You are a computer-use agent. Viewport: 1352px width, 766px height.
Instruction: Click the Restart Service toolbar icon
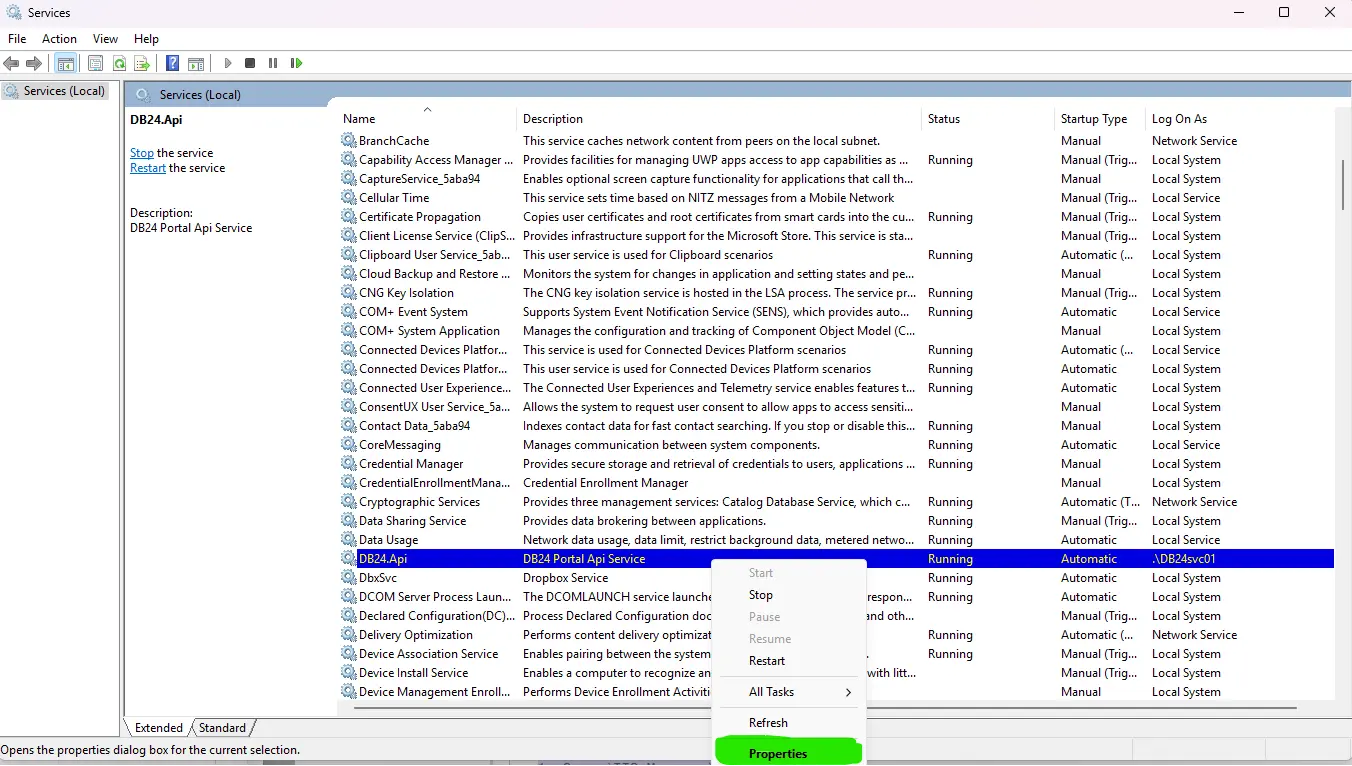(x=296, y=63)
